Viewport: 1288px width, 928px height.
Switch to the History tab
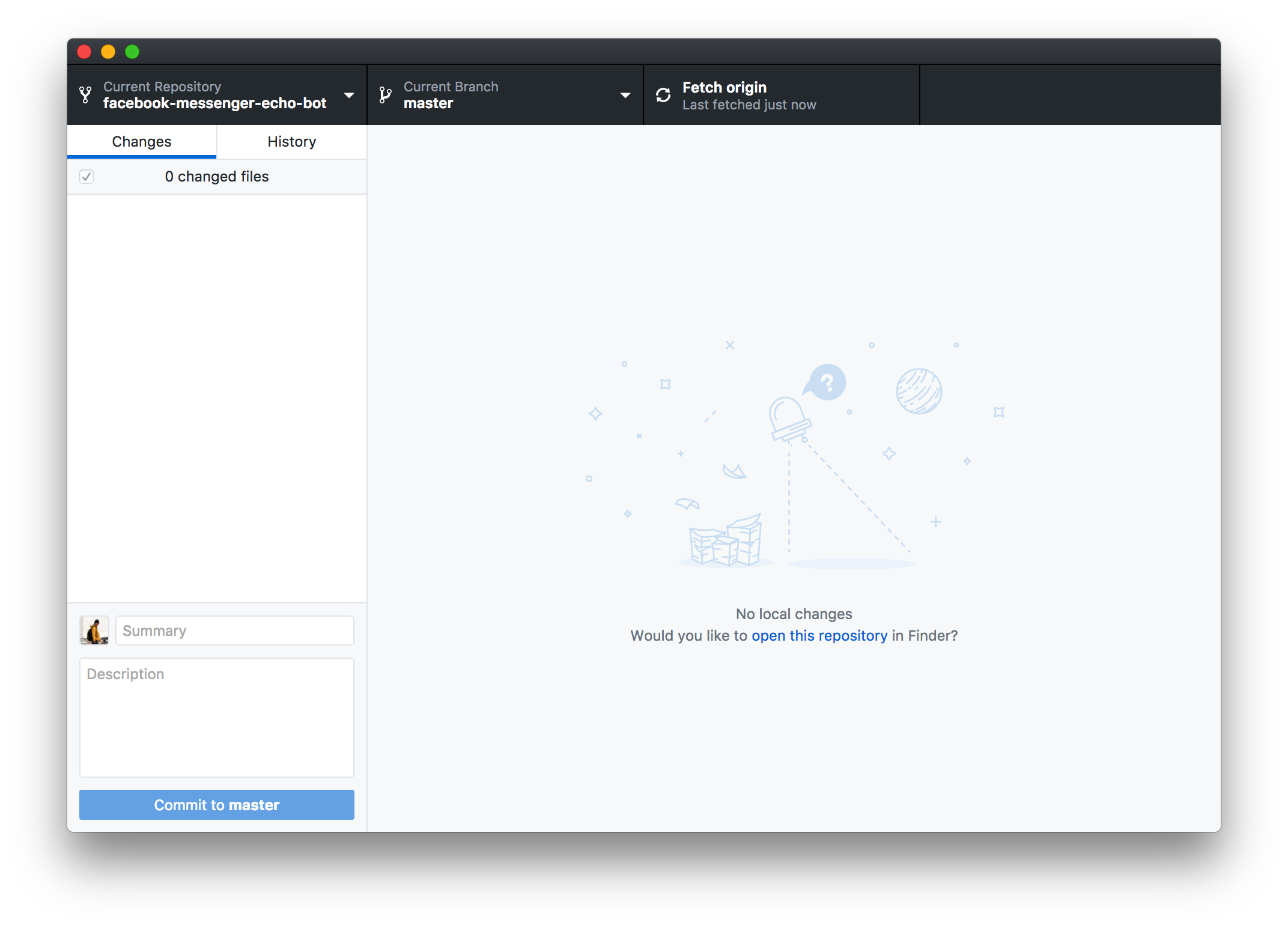[x=291, y=141]
